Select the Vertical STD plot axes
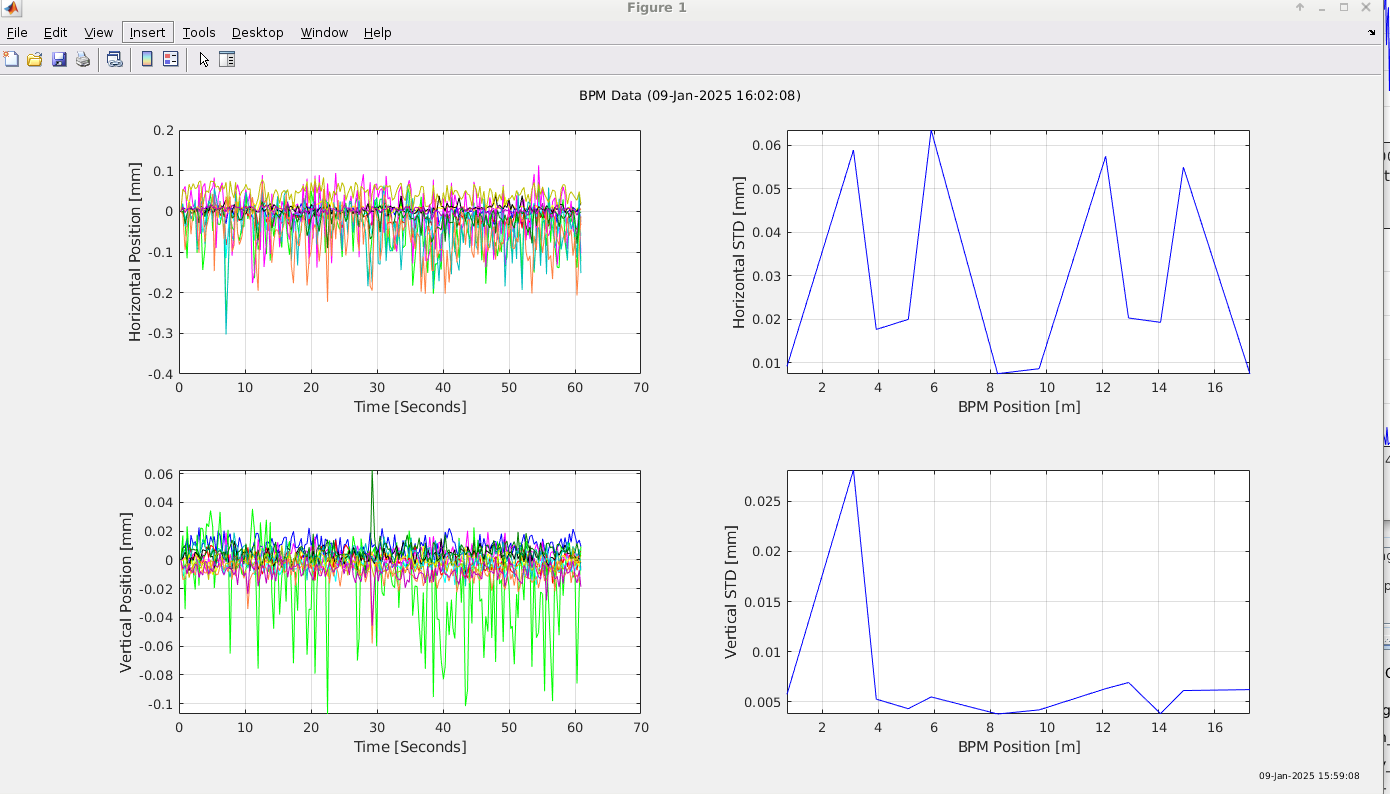1390x794 pixels. pyautogui.click(x=1018, y=591)
